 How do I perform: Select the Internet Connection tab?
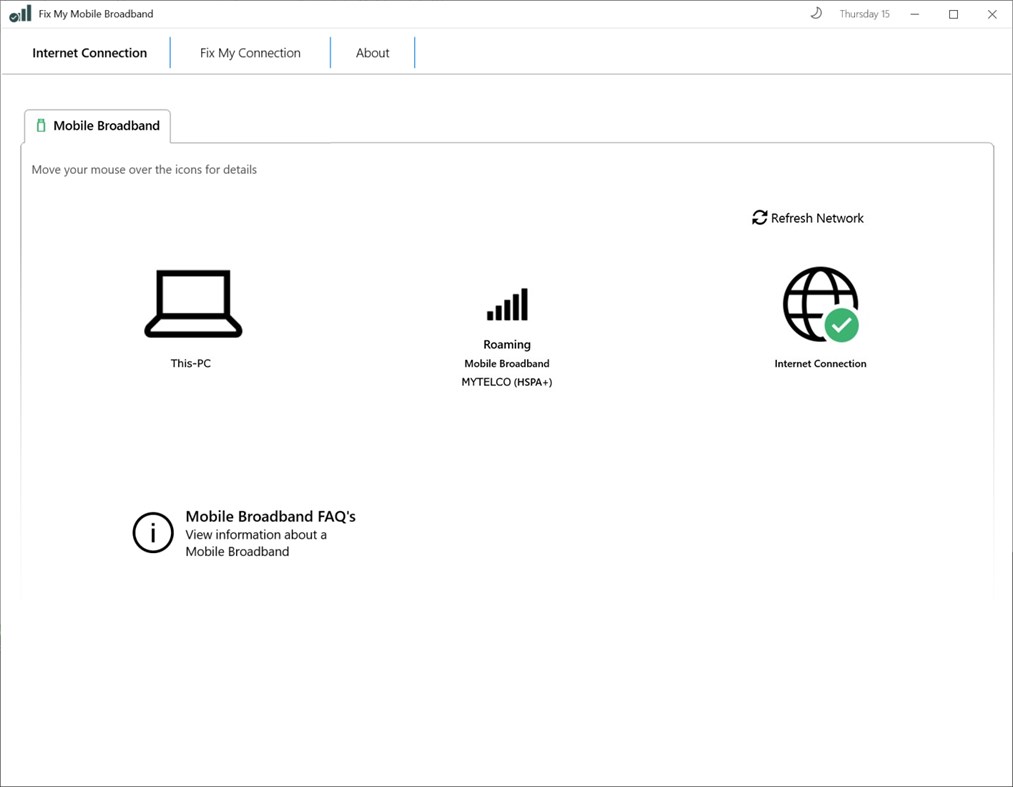tap(89, 52)
